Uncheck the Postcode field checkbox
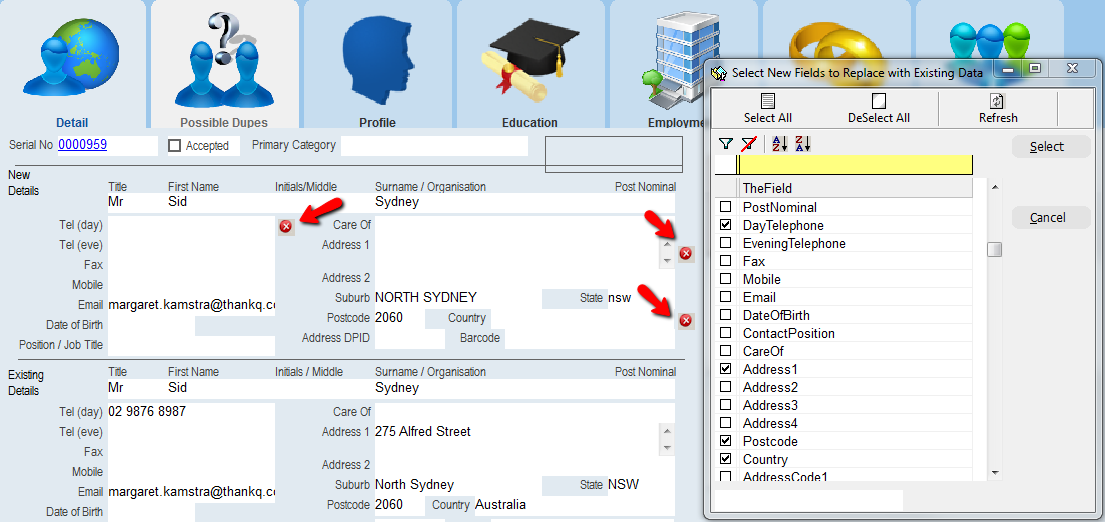Screen dimensions: 1105x522 click(726, 441)
